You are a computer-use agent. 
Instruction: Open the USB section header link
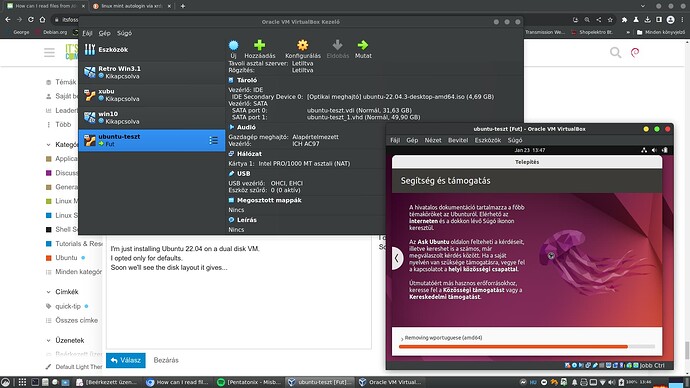pos(243,173)
